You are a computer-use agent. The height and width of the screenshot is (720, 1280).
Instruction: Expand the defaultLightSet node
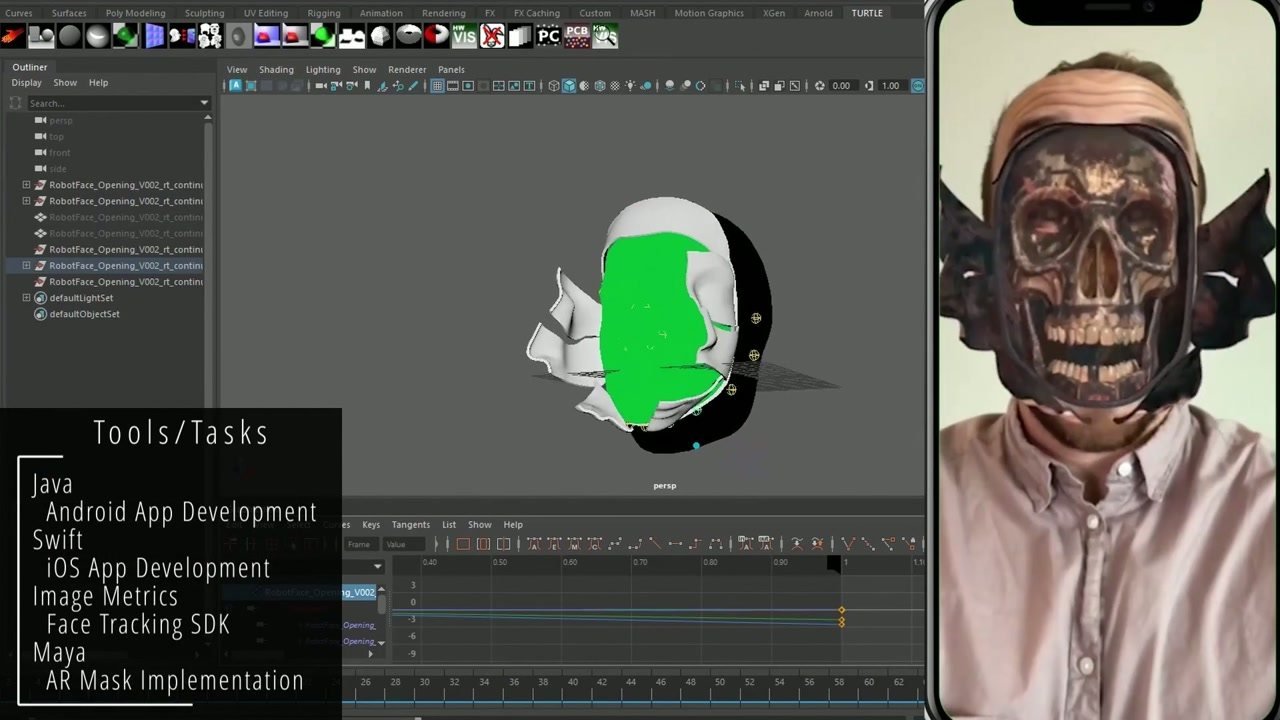[26, 298]
